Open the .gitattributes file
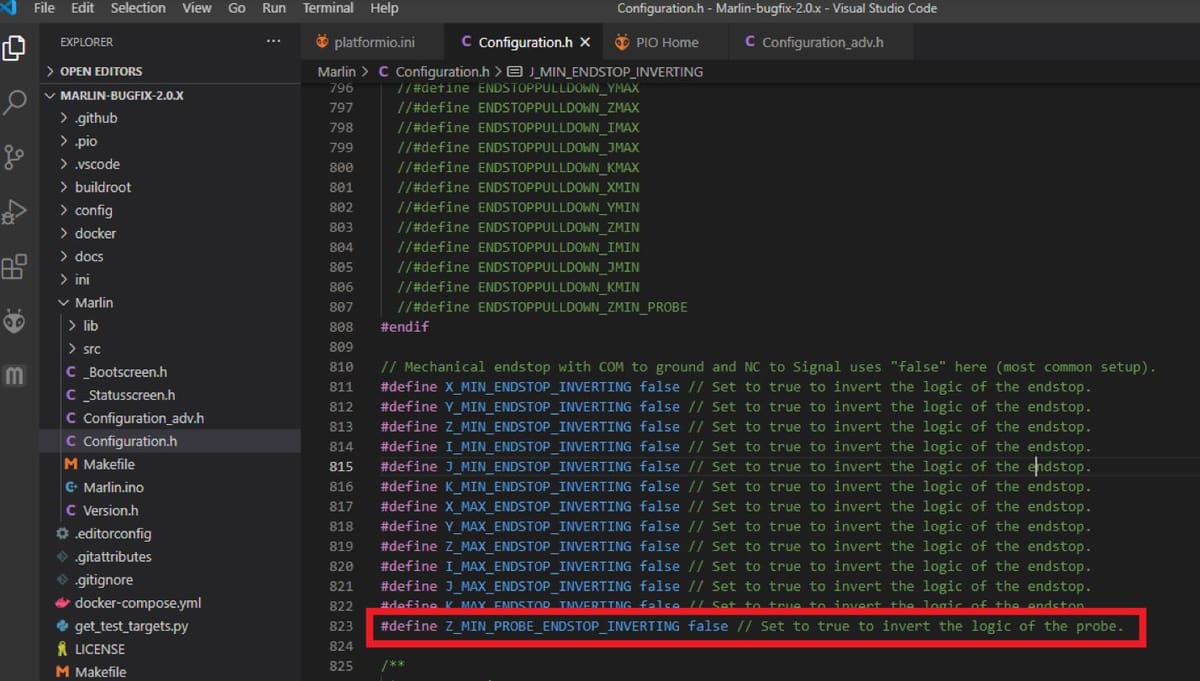The image size is (1200, 681). click(170, 556)
